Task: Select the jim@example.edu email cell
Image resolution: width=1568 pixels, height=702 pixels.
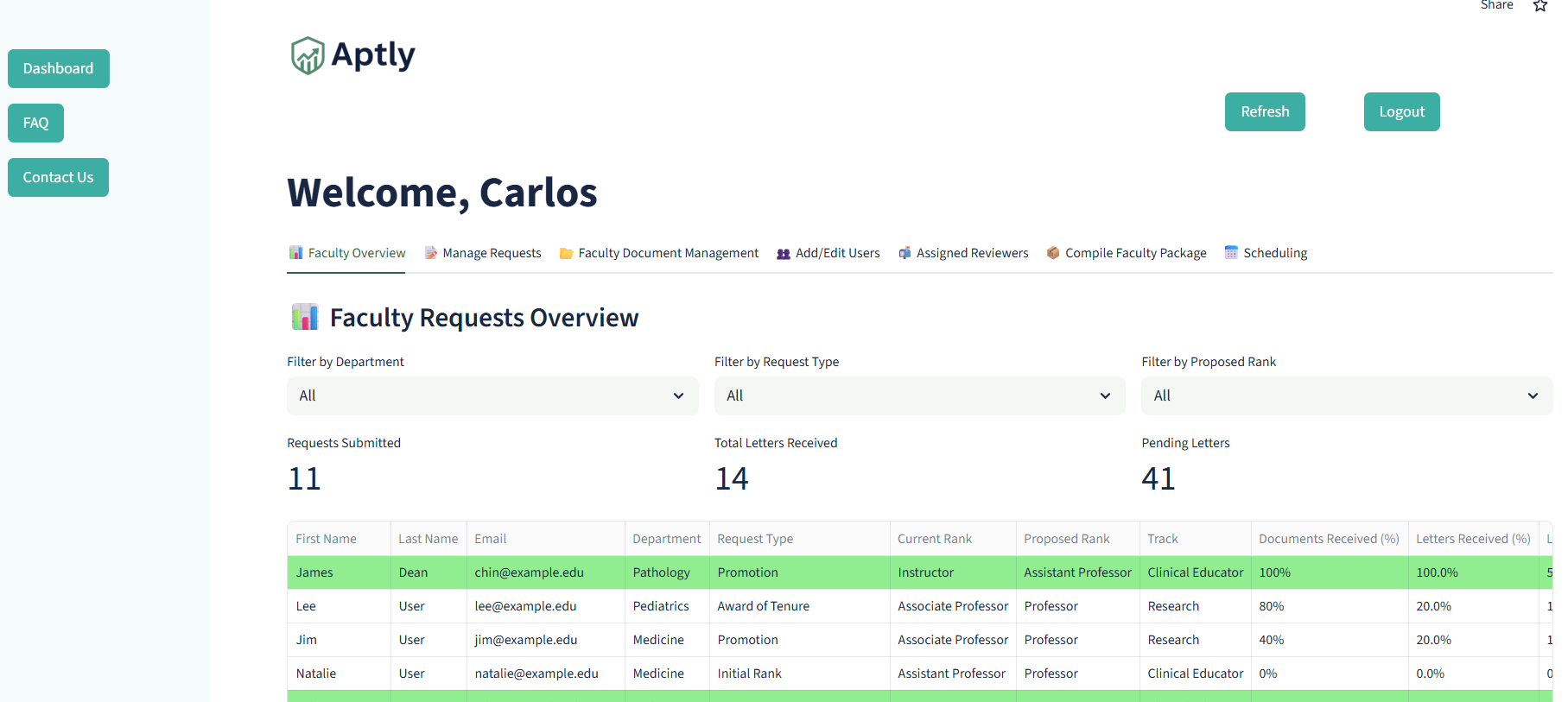Action: (x=545, y=640)
